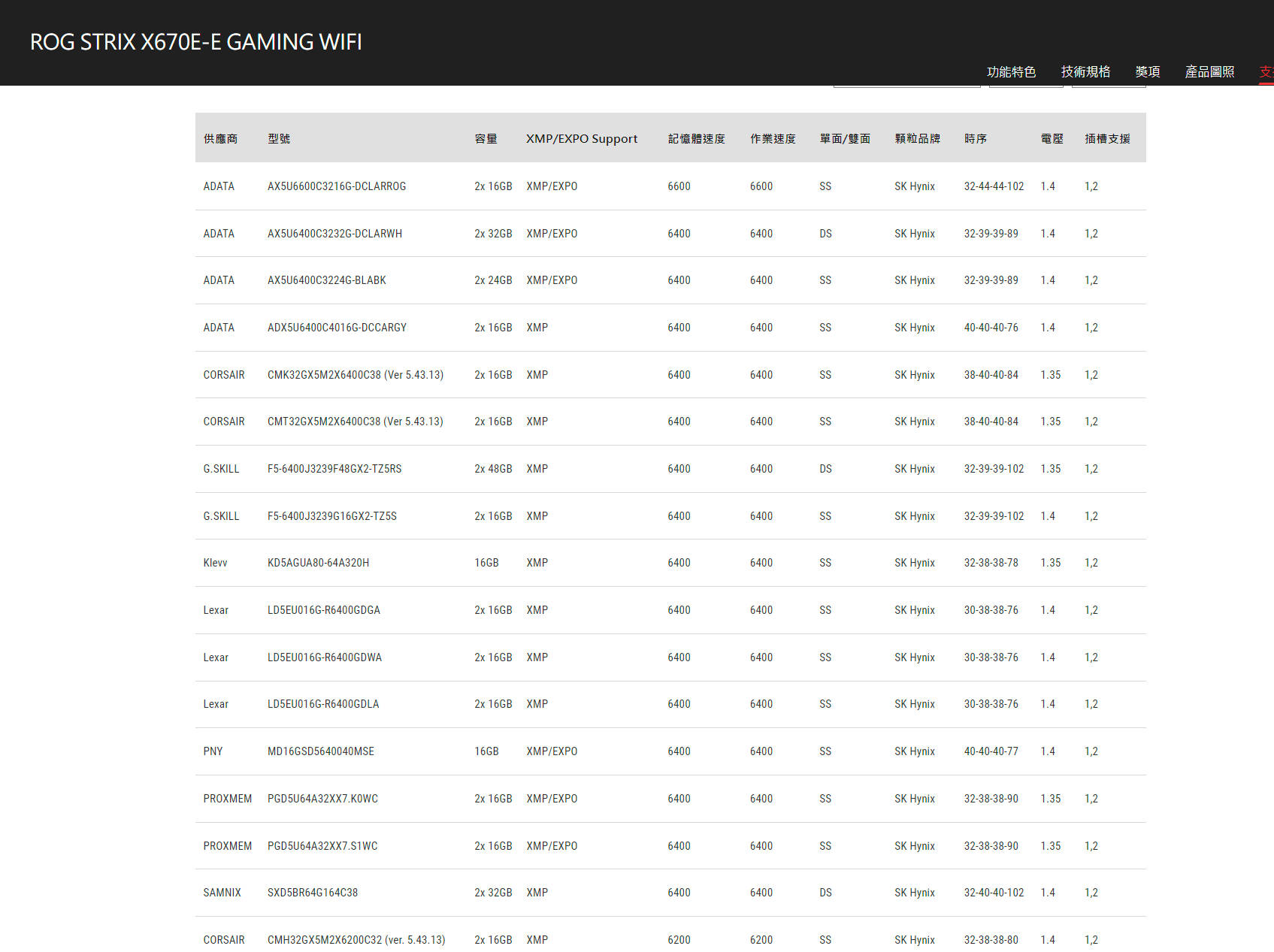Click the XMP/EXPO Support column header

[x=582, y=138]
